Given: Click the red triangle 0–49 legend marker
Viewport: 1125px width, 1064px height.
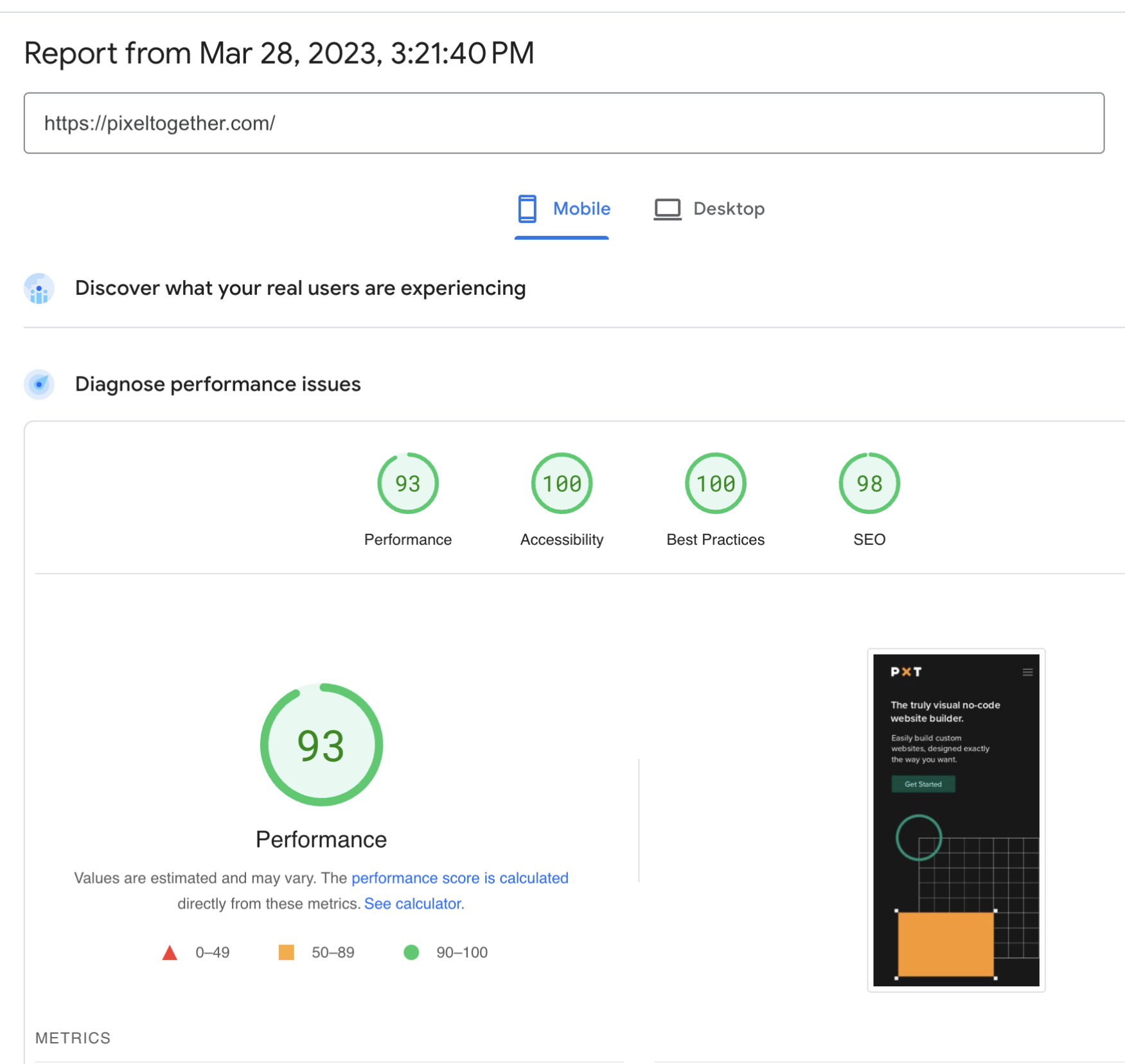Looking at the screenshot, I should (170, 953).
